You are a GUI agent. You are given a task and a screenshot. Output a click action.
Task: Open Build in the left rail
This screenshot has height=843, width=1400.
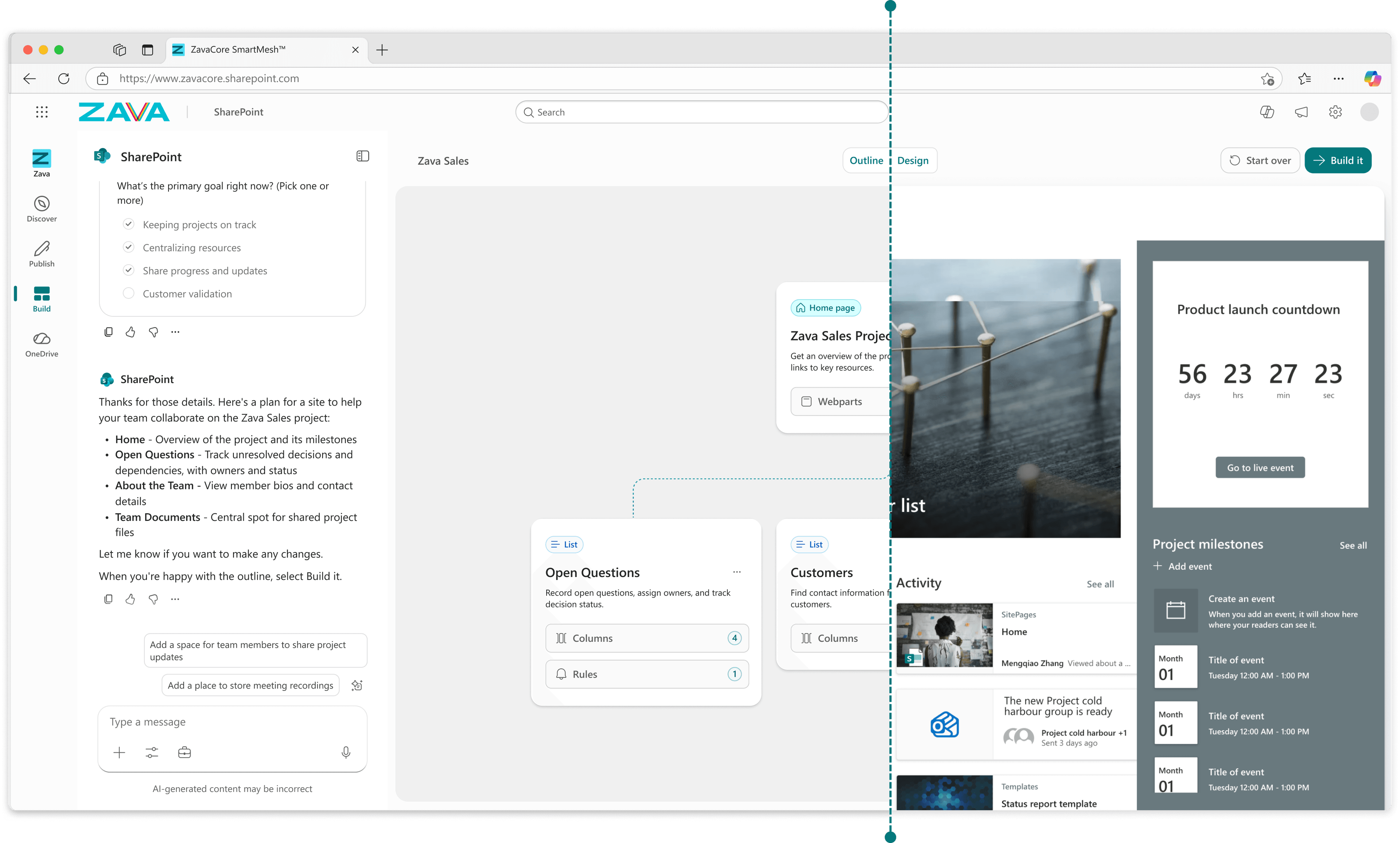(x=42, y=299)
